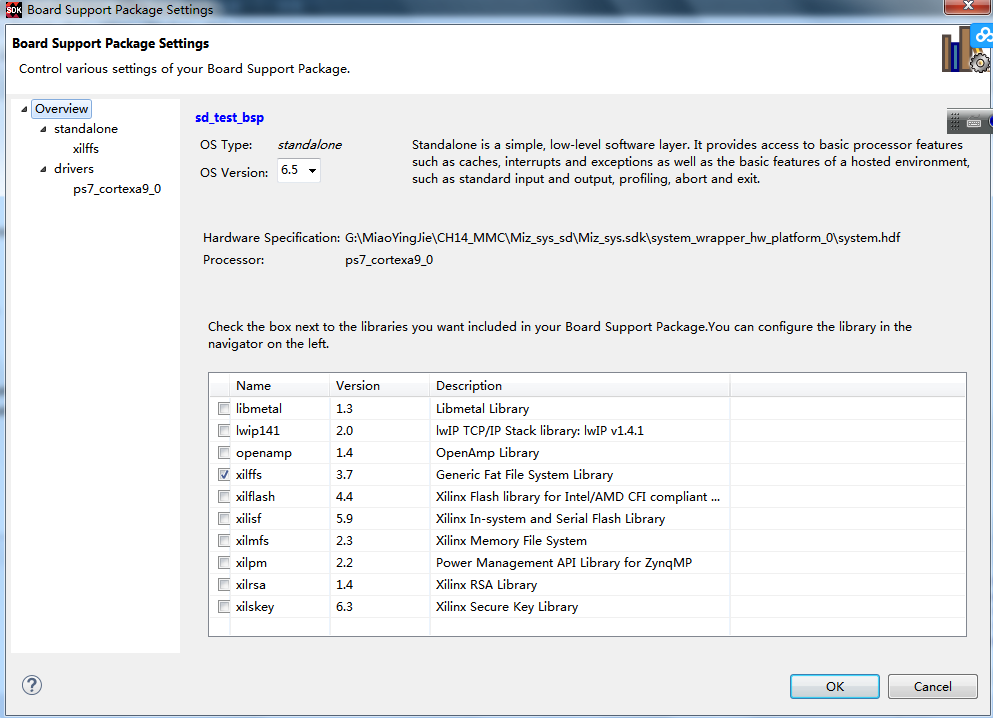Click the Hardware Specification system.hdf path
Viewport: 993px width, 718px height.
pyautogui.click(x=623, y=237)
